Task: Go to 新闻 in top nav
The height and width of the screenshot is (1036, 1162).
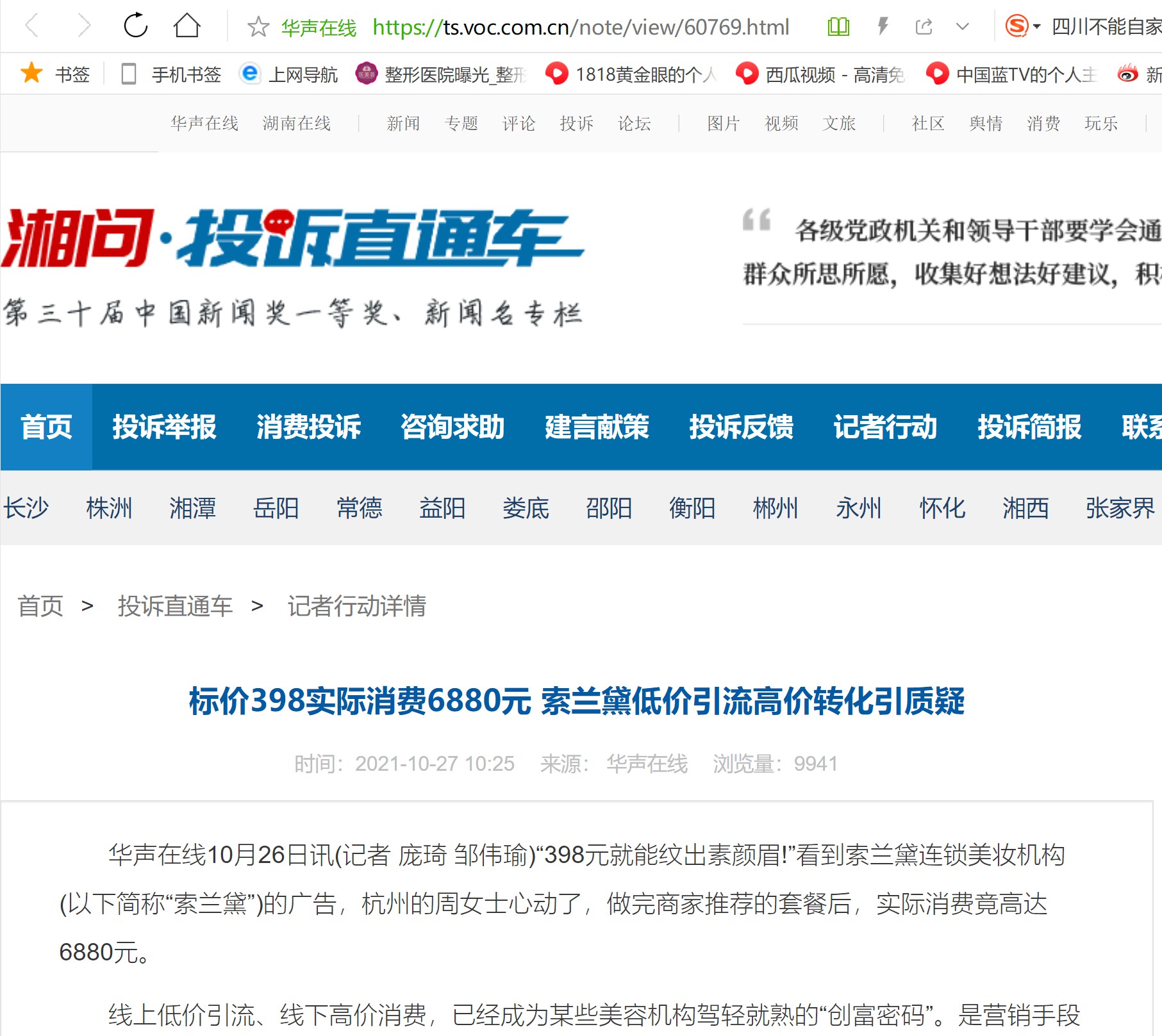Action: pos(403,123)
